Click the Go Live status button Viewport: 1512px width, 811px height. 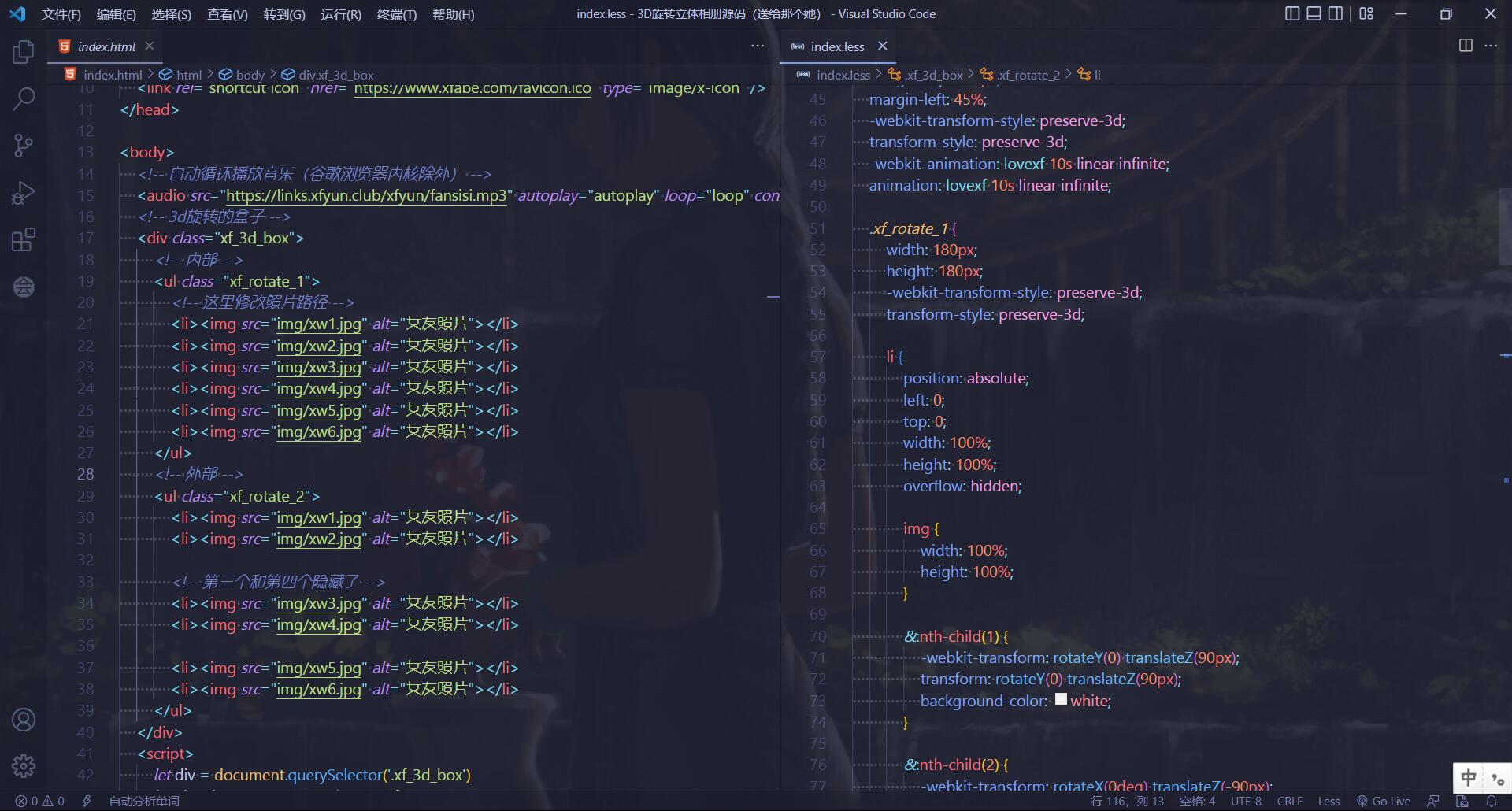pyautogui.click(x=1384, y=801)
